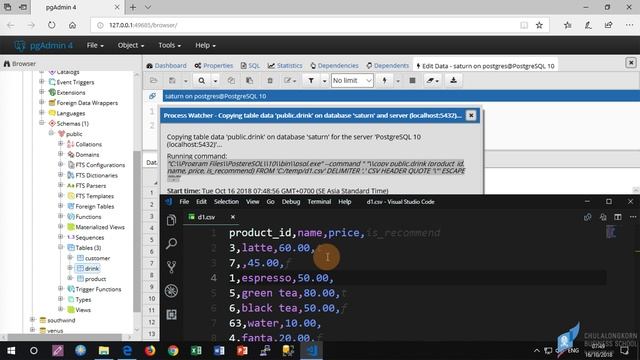Open Firefox from the taskbar
The height and width of the screenshot is (360, 640).
pos(150,351)
